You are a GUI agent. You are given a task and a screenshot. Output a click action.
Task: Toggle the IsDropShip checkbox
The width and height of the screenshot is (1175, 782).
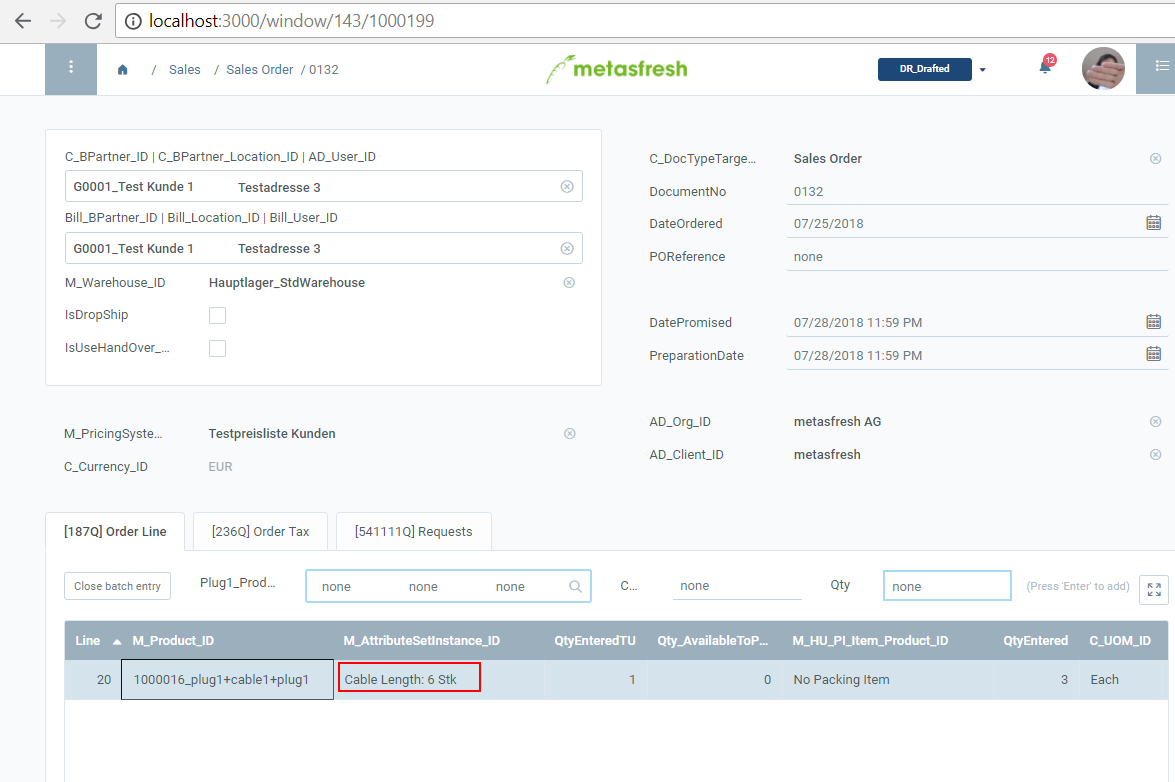217,315
